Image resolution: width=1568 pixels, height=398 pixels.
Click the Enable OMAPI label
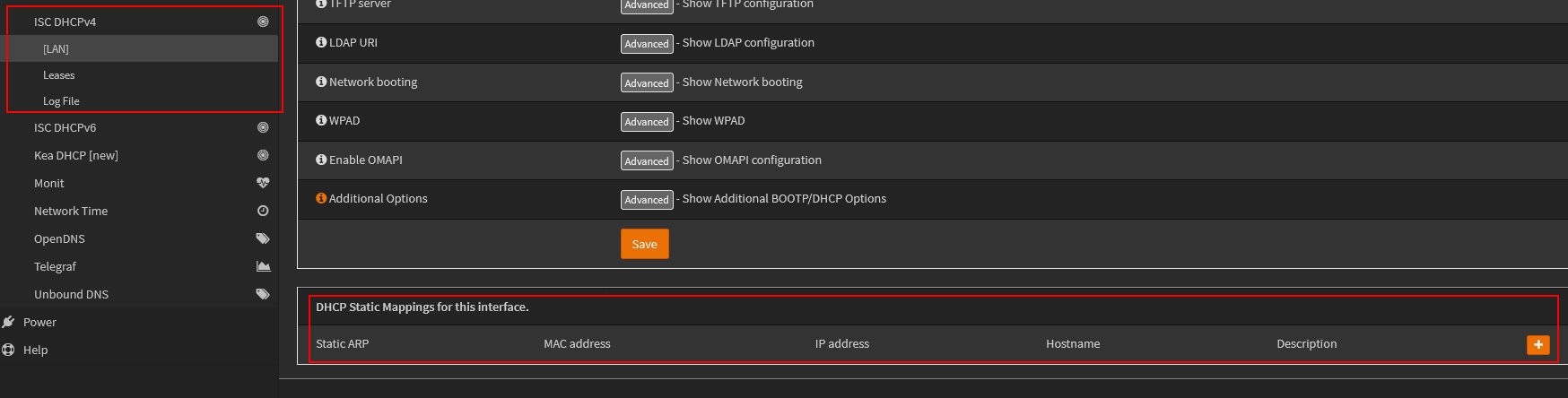tap(365, 160)
